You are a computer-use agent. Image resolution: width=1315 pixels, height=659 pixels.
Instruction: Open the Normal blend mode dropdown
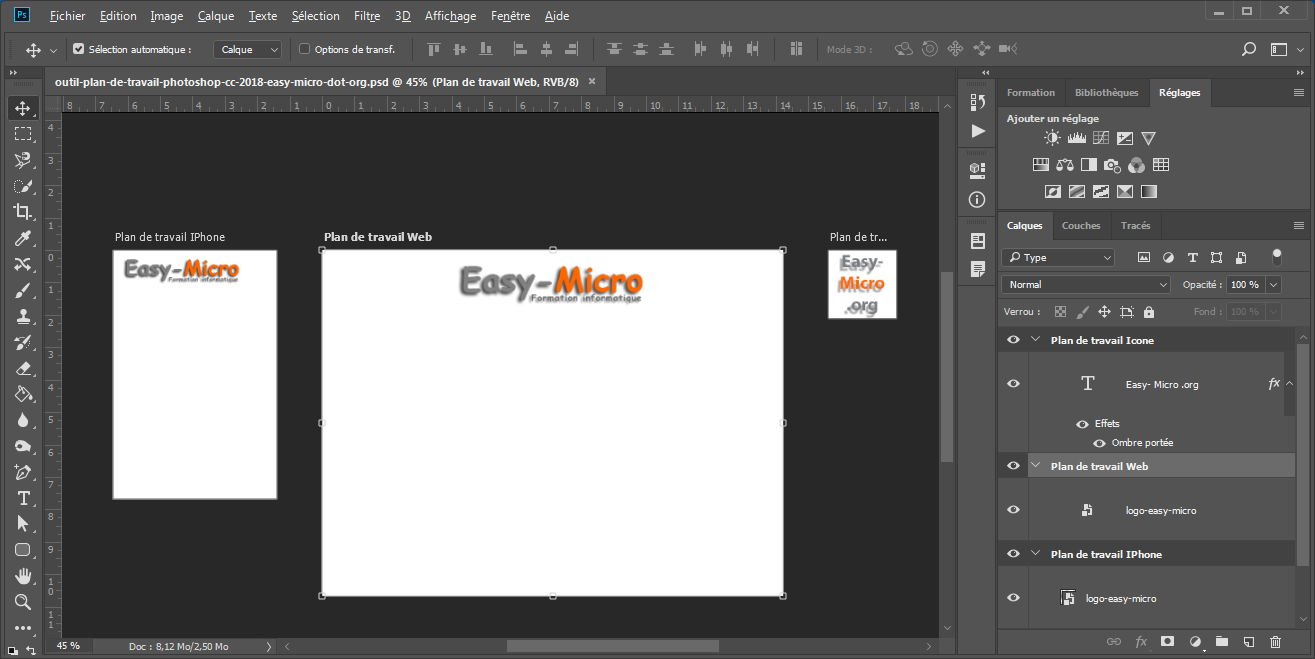[x=1085, y=285]
